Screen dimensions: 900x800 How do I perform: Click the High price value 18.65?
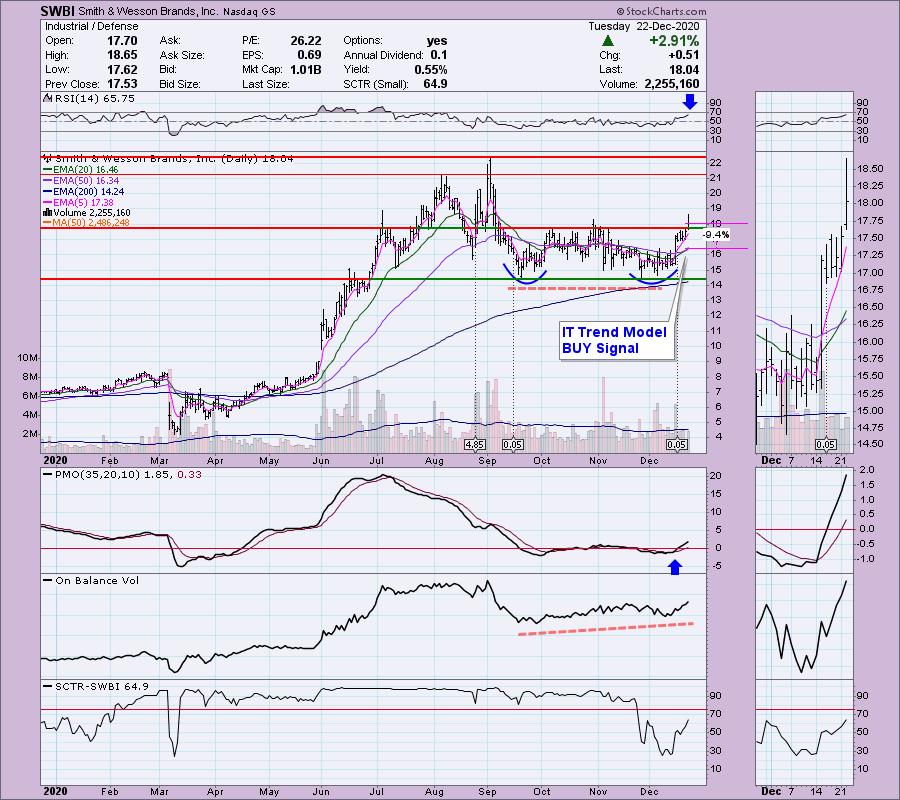point(122,55)
